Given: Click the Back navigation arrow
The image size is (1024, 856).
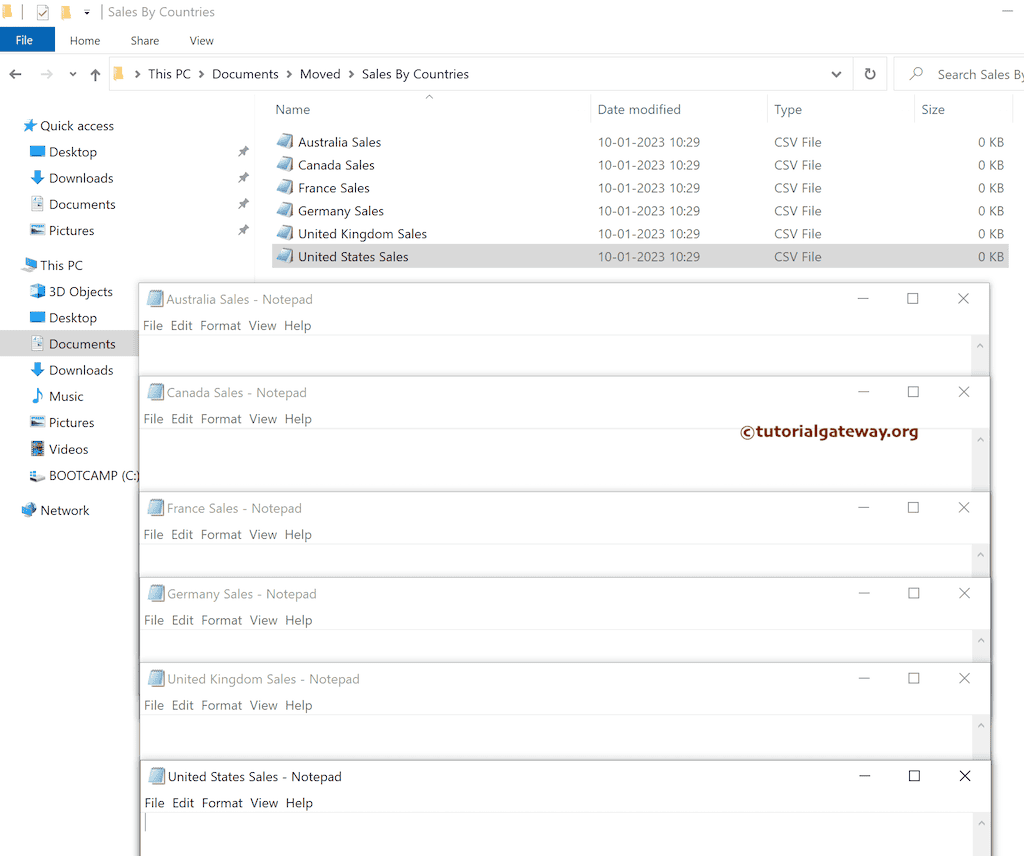Looking at the screenshot, I should tap(16, 73).
